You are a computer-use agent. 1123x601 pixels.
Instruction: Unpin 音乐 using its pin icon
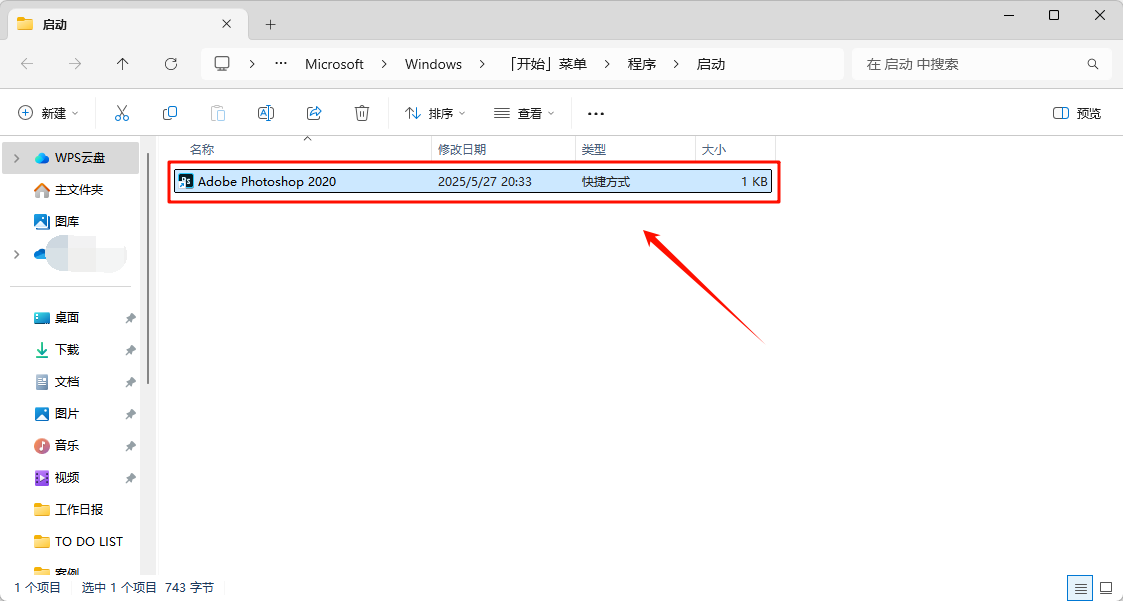pos(130,446)
